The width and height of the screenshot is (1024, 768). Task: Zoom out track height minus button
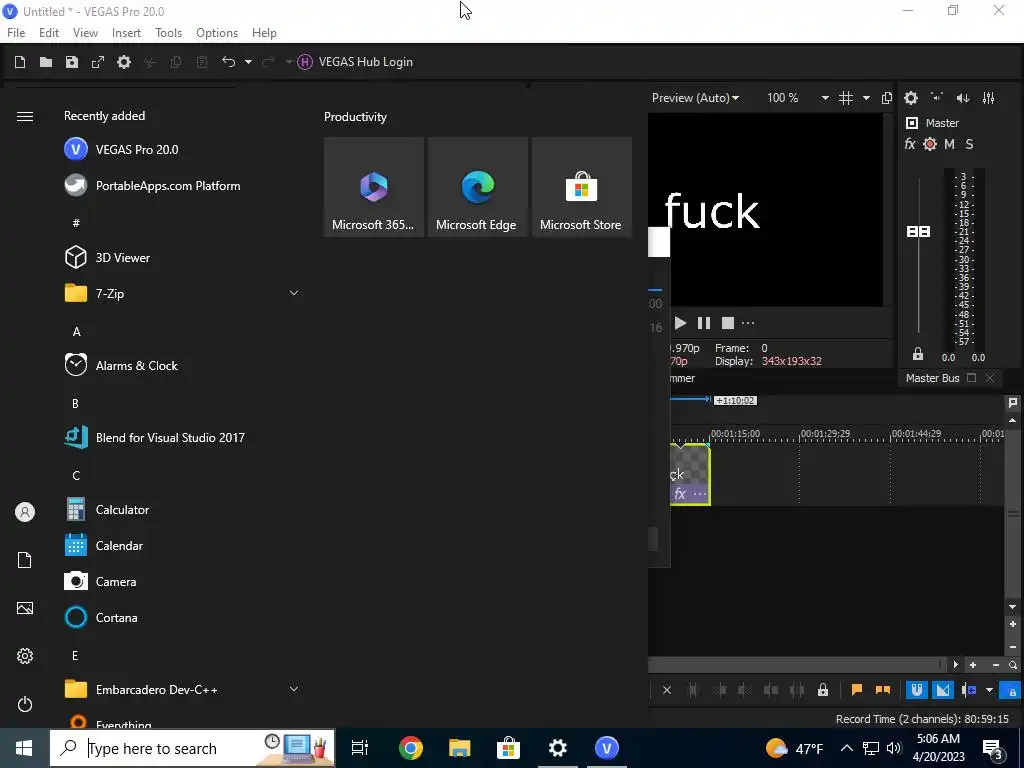(1013, 647)
